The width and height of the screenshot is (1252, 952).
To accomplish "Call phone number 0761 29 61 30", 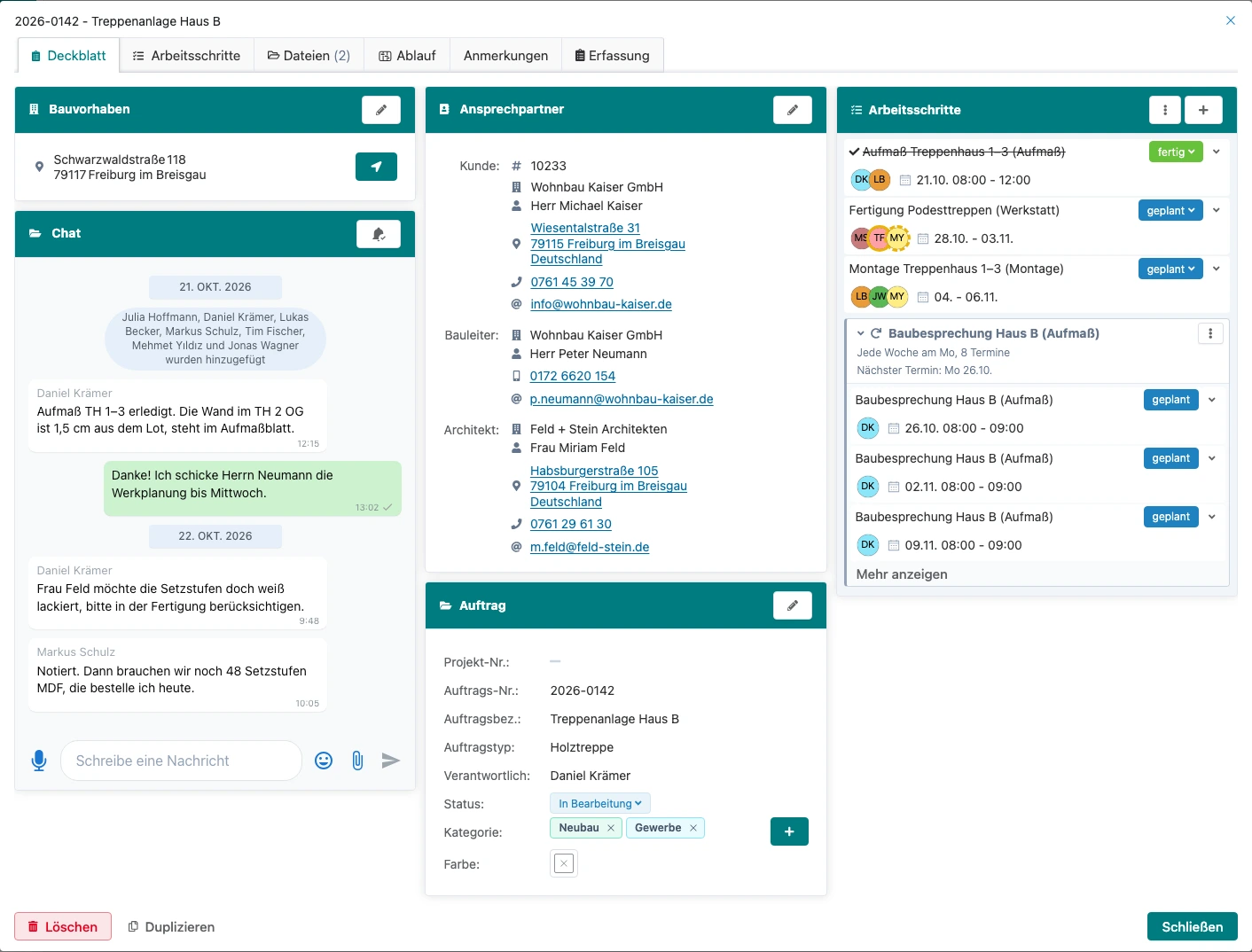I will click(571, 524).
